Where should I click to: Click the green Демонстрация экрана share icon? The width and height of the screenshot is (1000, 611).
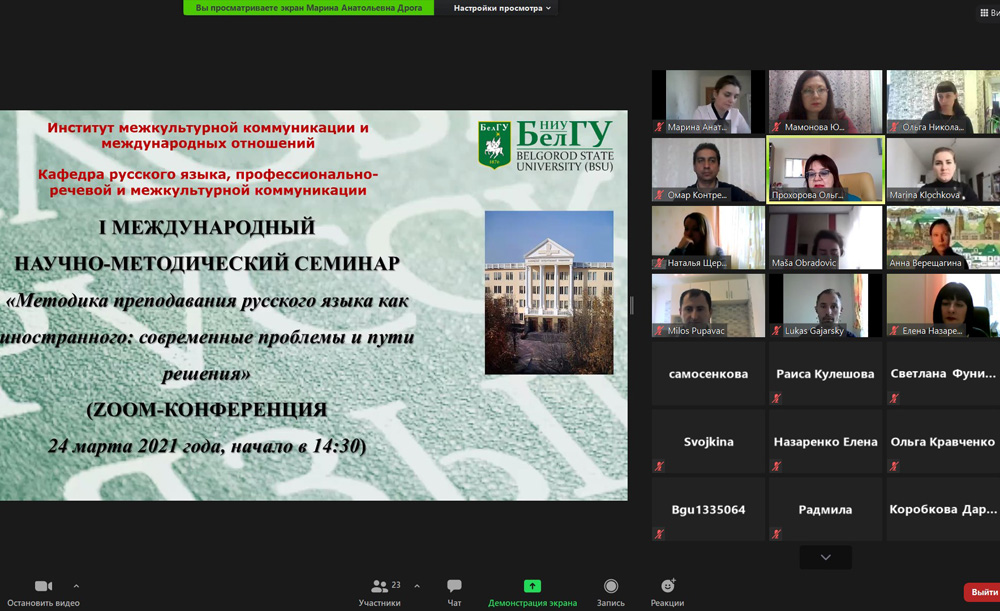point(532,586)
